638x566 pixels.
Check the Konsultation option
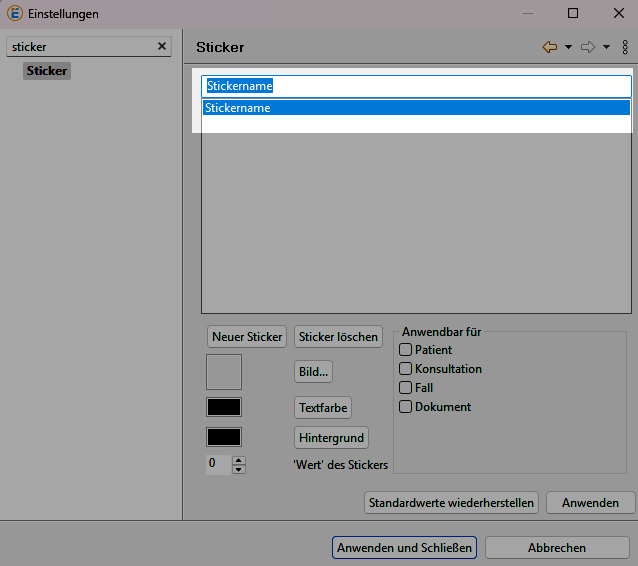406,369
